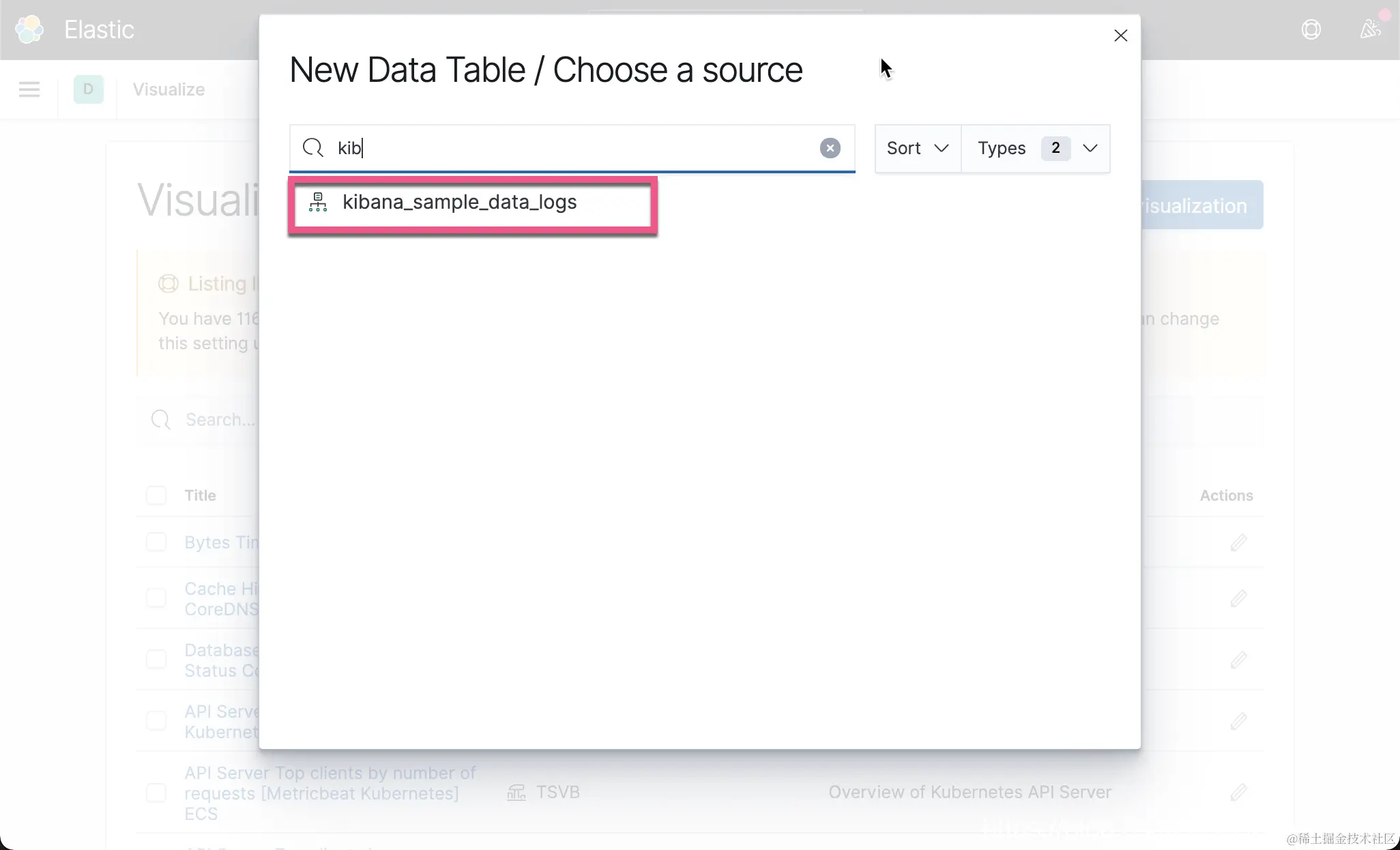Expand the Types filter dropdown

[1036, 148]
